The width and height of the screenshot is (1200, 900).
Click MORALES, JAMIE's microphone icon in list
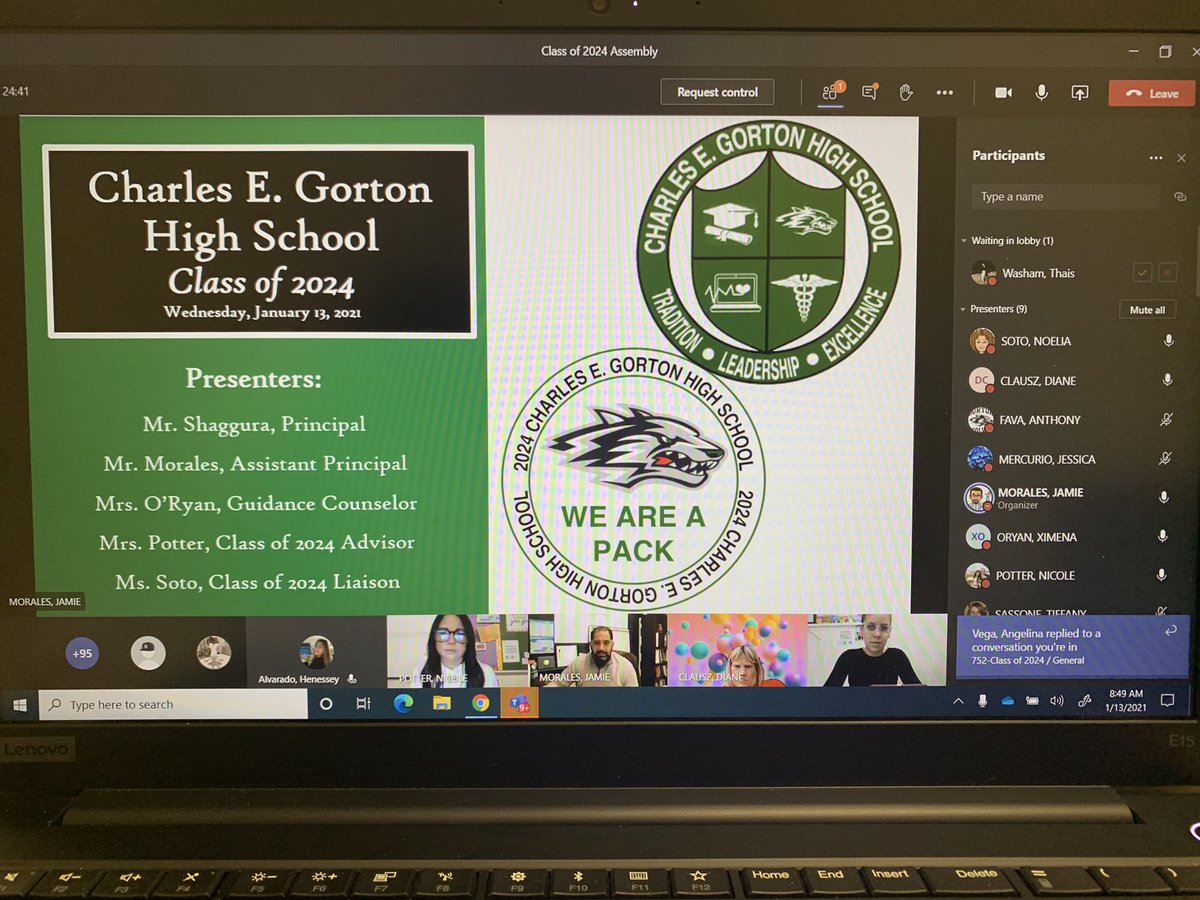(x=1164, y=497)
